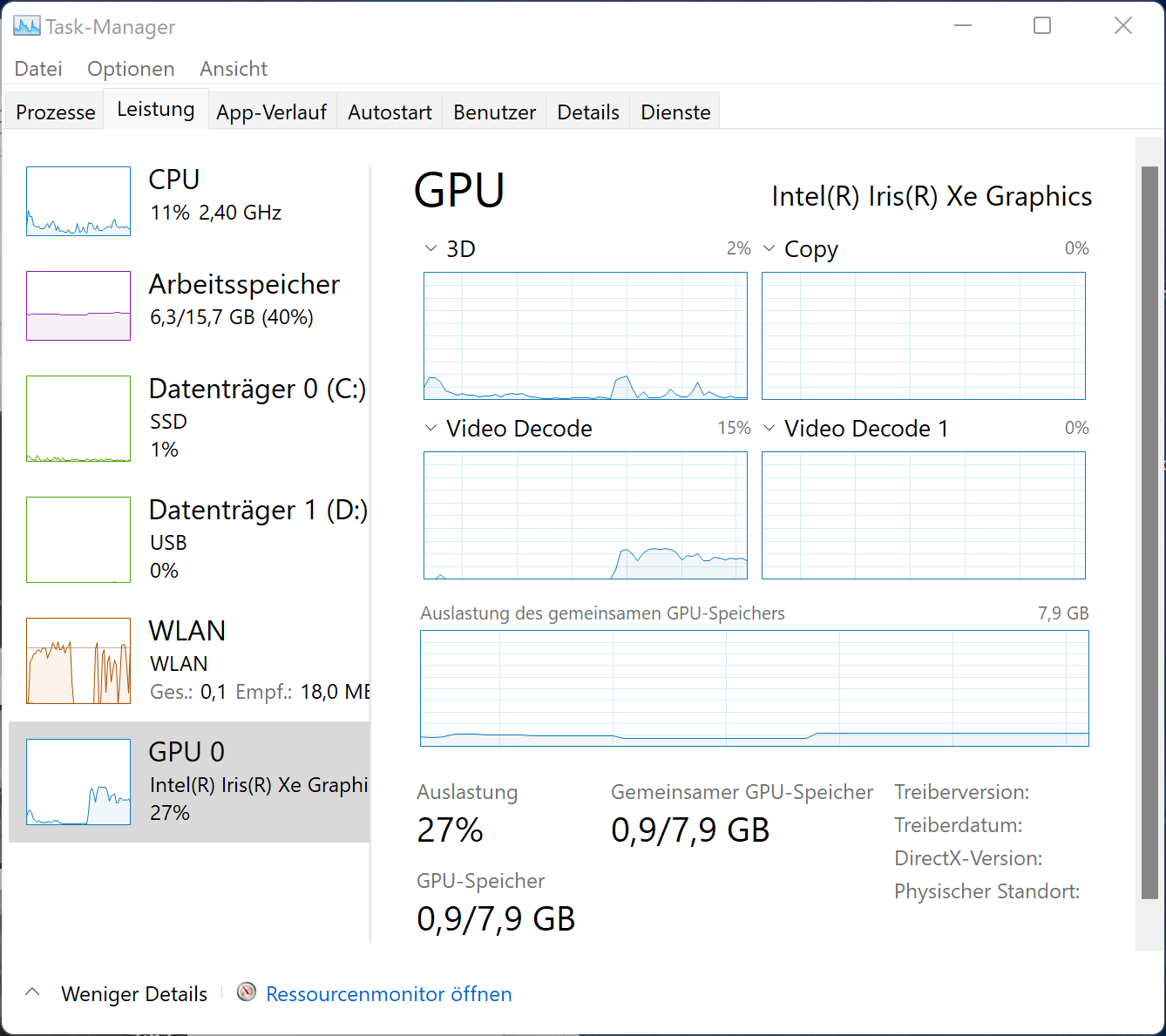Click the Treiberdatum label
This screenshot has height=1036, width=1166.
tap(959, 825)
